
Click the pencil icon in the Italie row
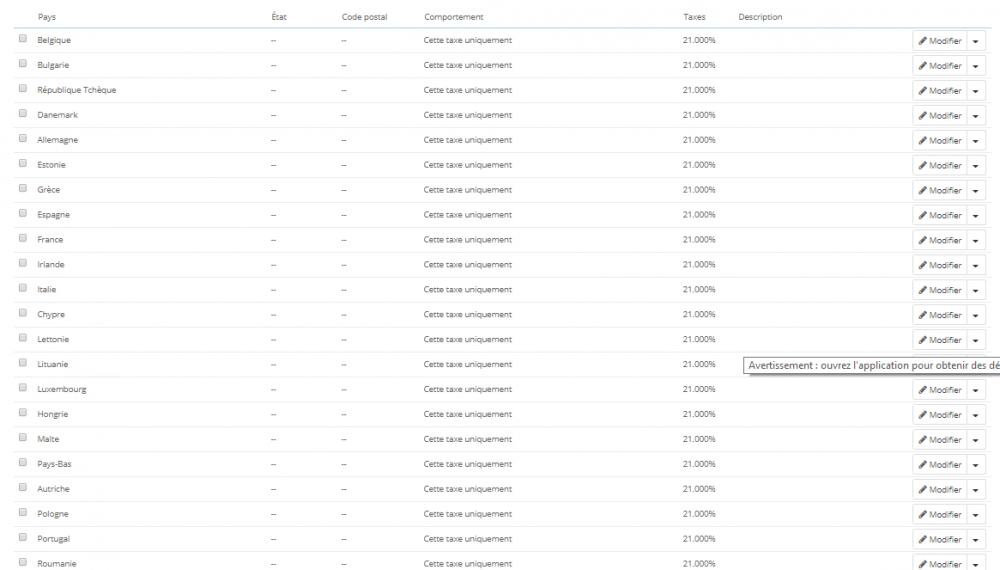[923, 291]
